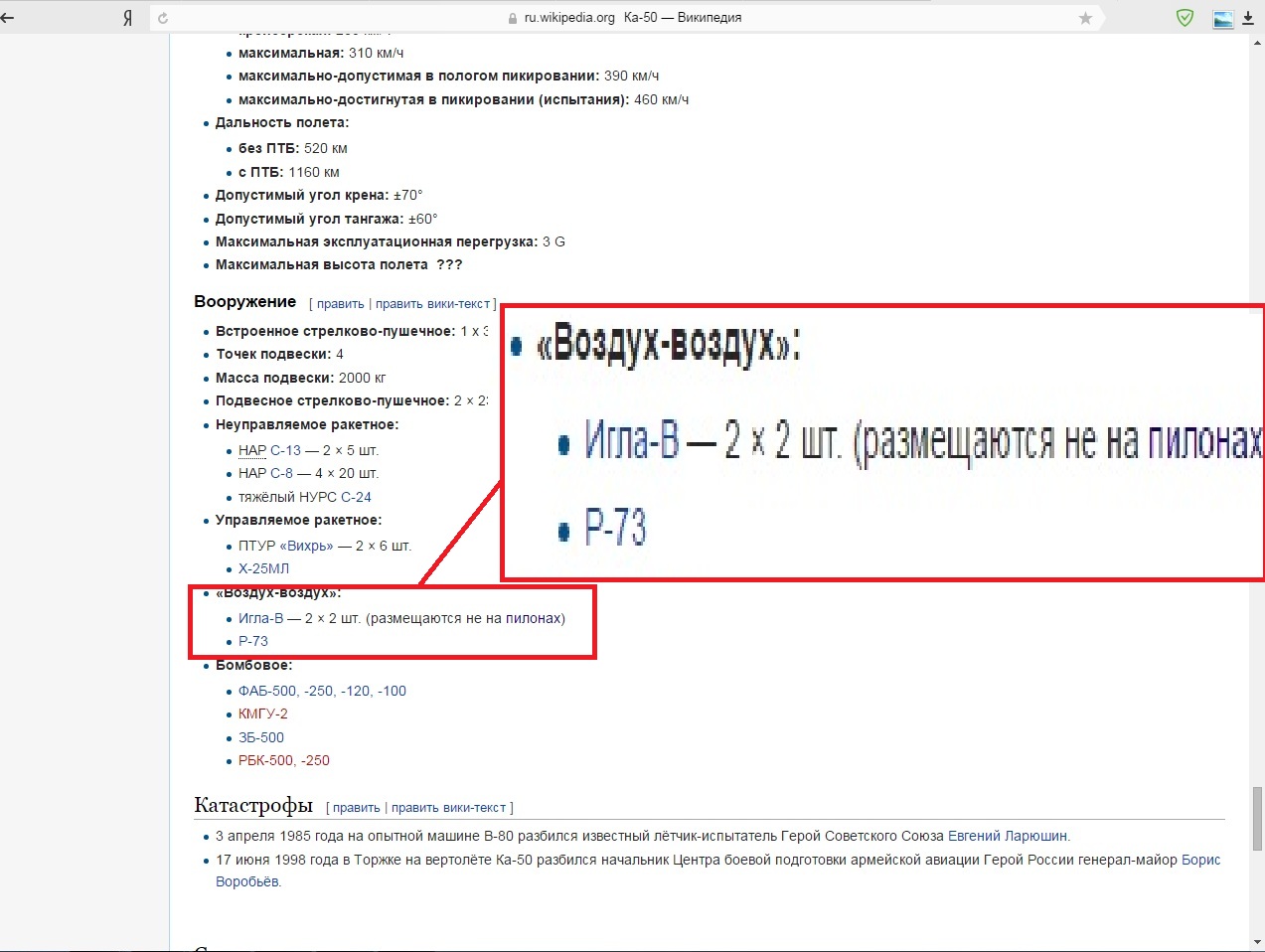
Task: Click the text 'Допустимый угол тангажа: ±60°'
Action: 326,219
